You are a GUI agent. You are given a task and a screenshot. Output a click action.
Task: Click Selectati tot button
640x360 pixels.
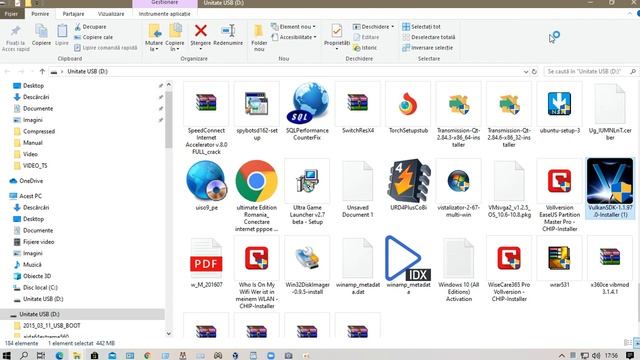[x=421, y=27]
